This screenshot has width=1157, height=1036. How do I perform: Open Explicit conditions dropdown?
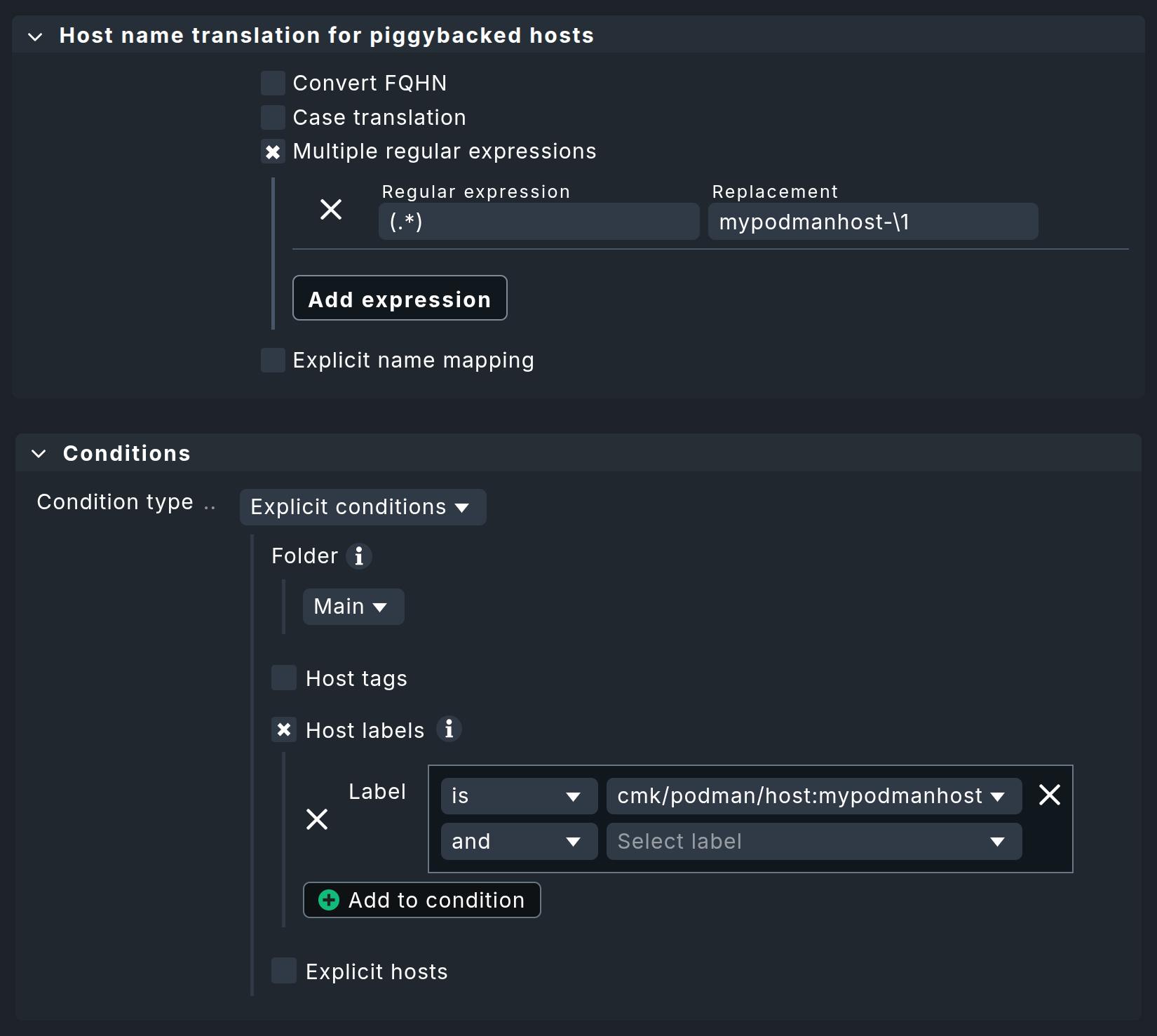point(362,507)
